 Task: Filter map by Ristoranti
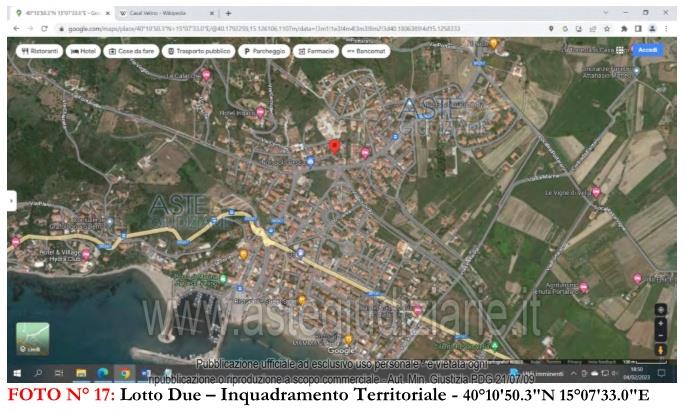[40, 51]
